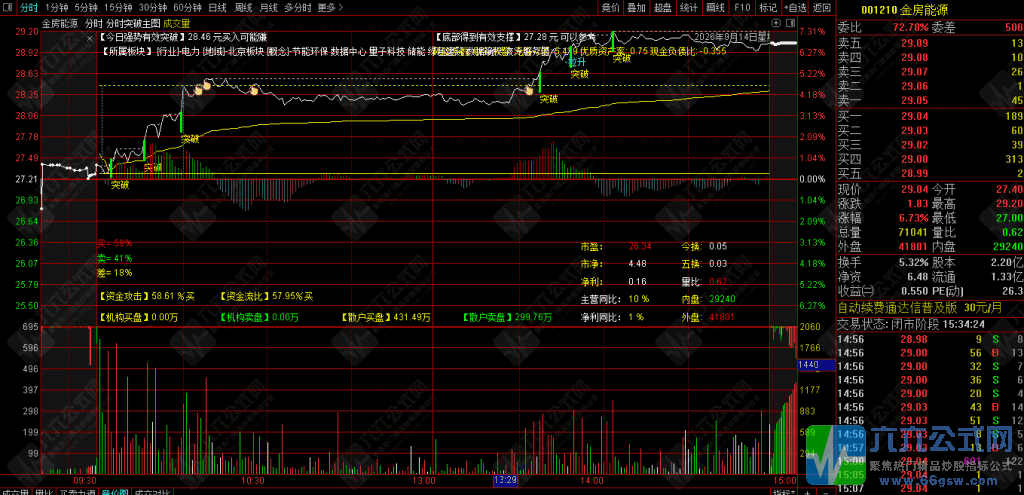Image resolution: width=1024 pixels, height=495 pixels.
Task: Switch to 30分钟 chart
Action: coord(153,8)
